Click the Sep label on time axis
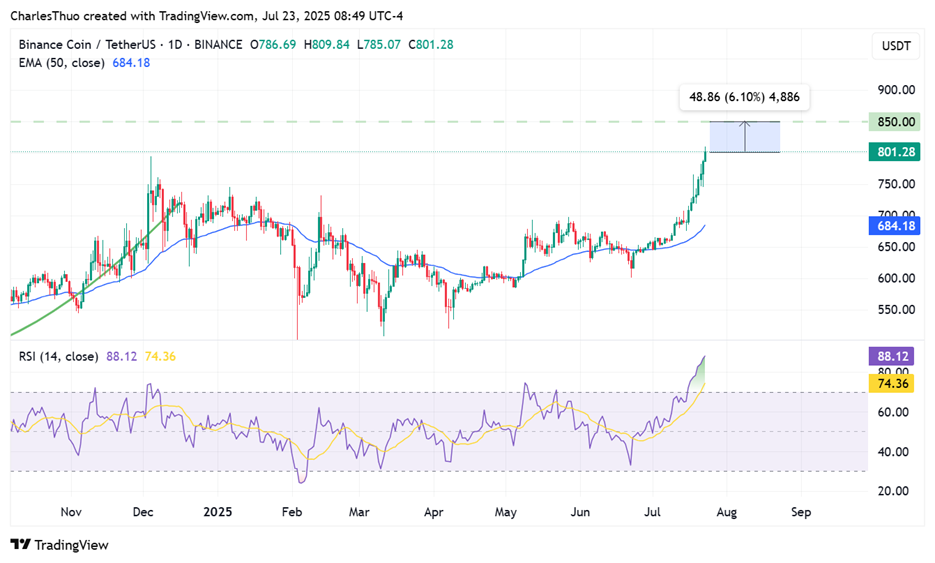 pos(801,512)
